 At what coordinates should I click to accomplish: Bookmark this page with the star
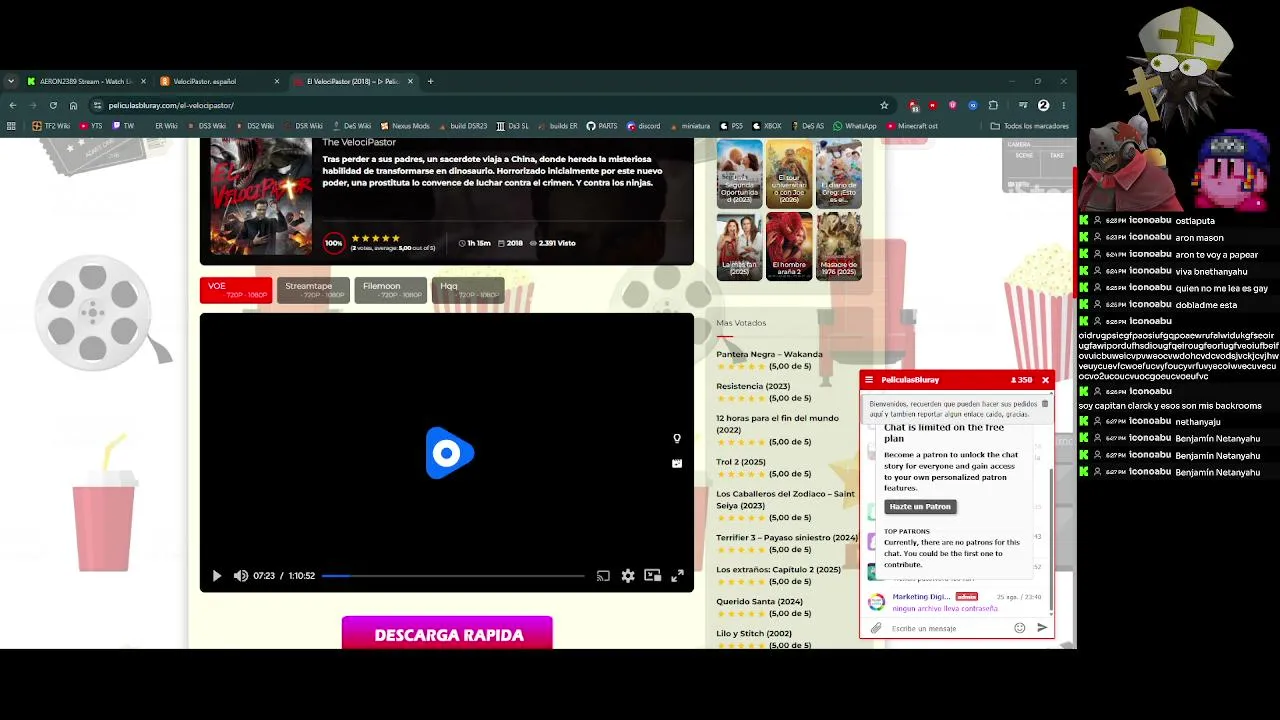click(884, 105)
